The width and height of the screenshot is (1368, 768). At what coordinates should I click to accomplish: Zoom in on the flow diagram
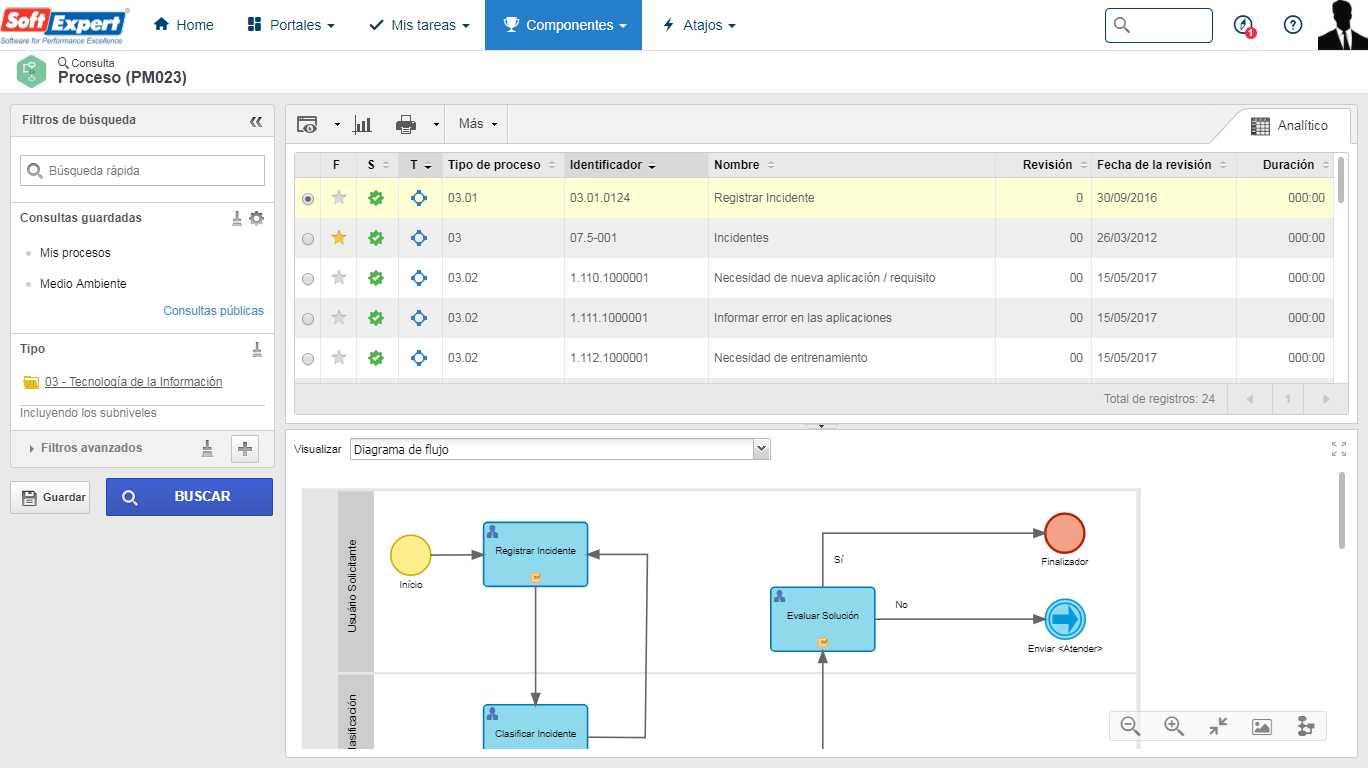coord(1174,727)
